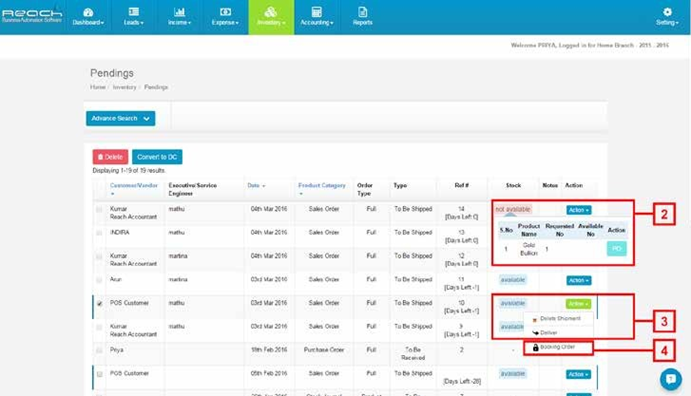This screenshot has height=396, width=691.
Task: Open Action dropdown for Kumar Ref 14 row
Action: coord(579,210)
